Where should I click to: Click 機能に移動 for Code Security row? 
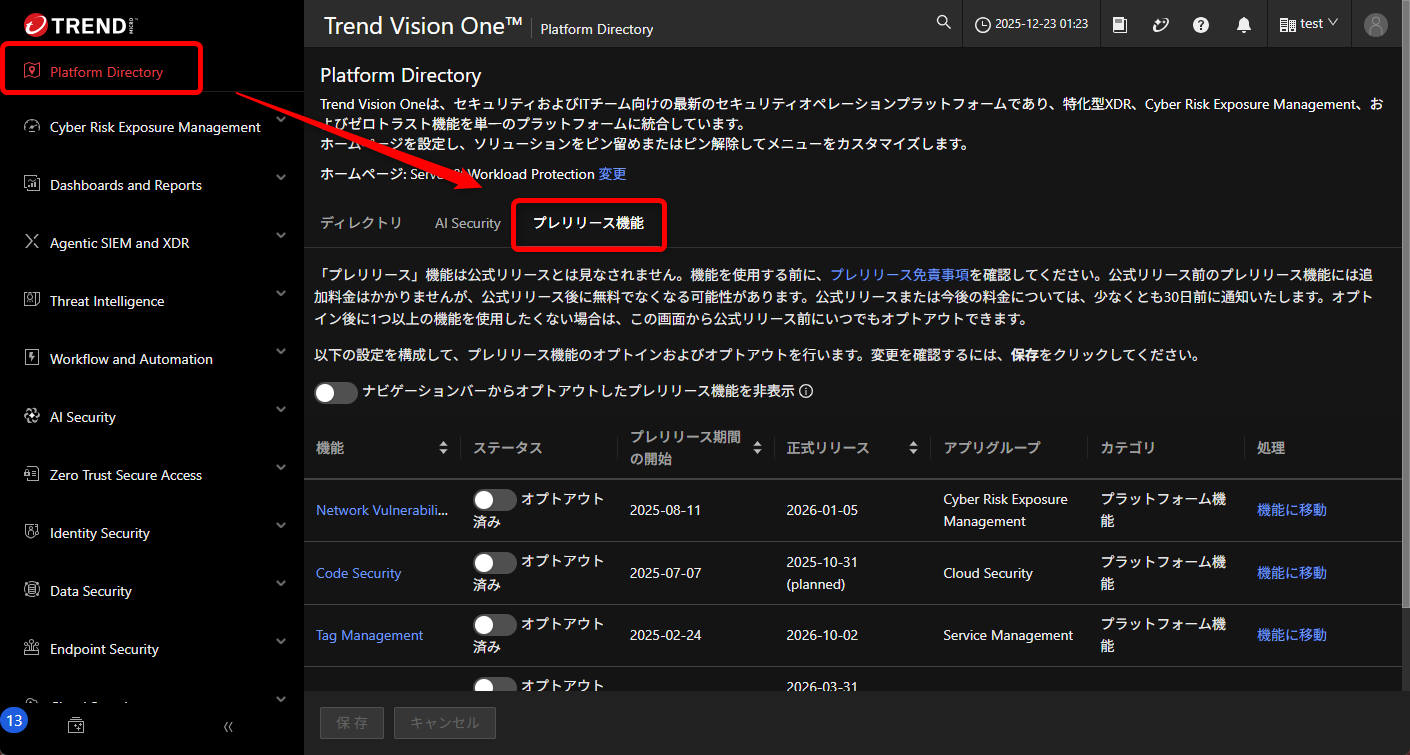(1291, 573)
